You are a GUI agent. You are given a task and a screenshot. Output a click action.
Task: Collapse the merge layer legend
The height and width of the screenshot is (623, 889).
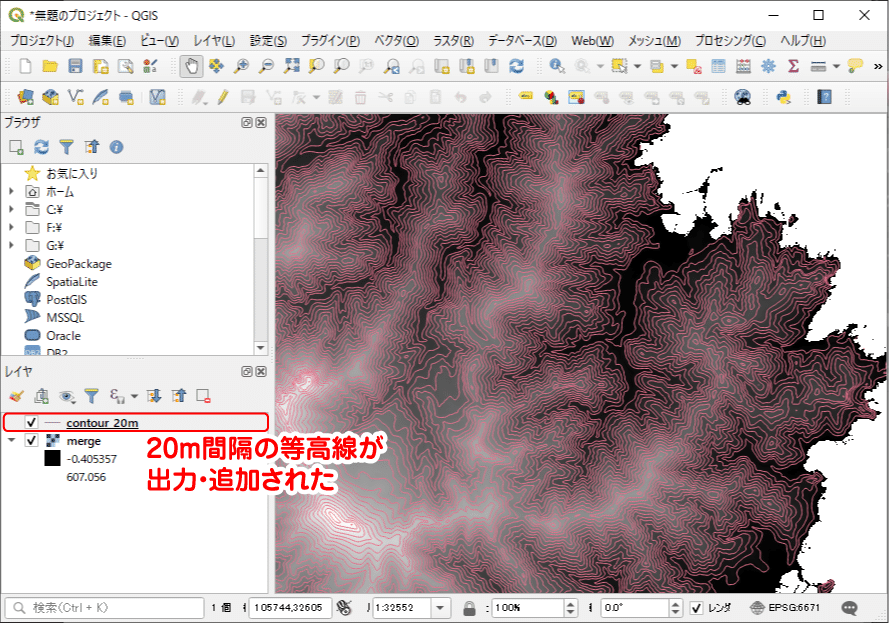pos(9,440)
